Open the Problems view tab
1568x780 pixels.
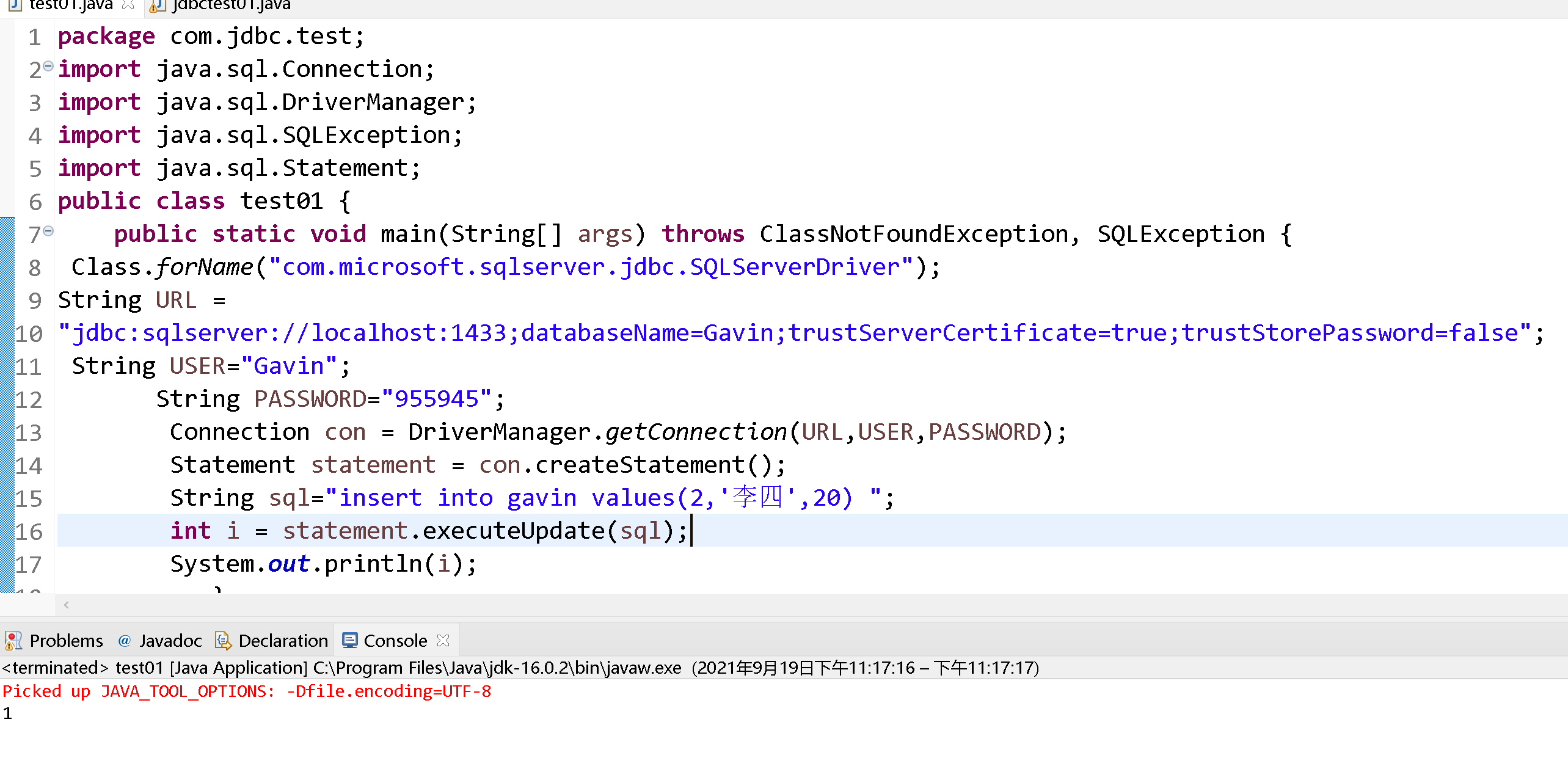pyautogui.click(x=65, y=641)
